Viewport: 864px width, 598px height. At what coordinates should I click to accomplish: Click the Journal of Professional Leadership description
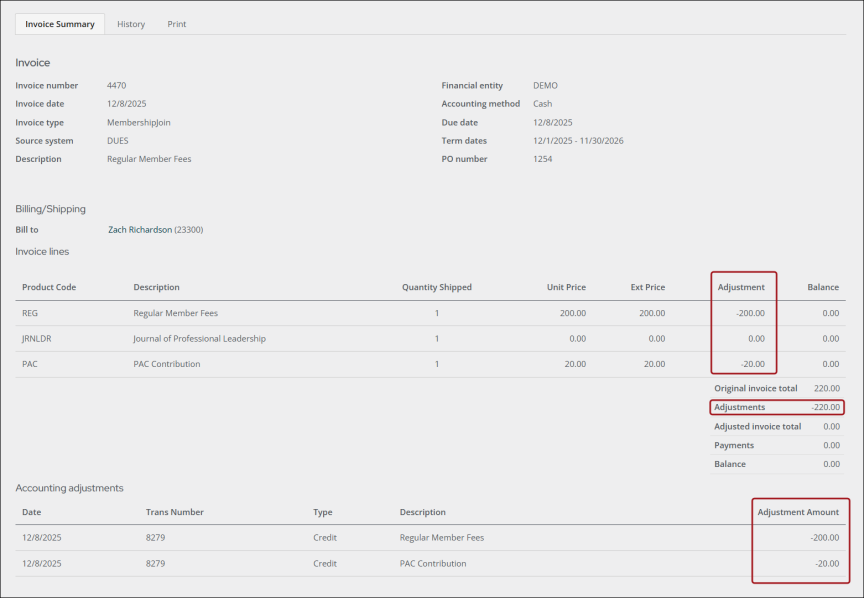click(199, 339)
